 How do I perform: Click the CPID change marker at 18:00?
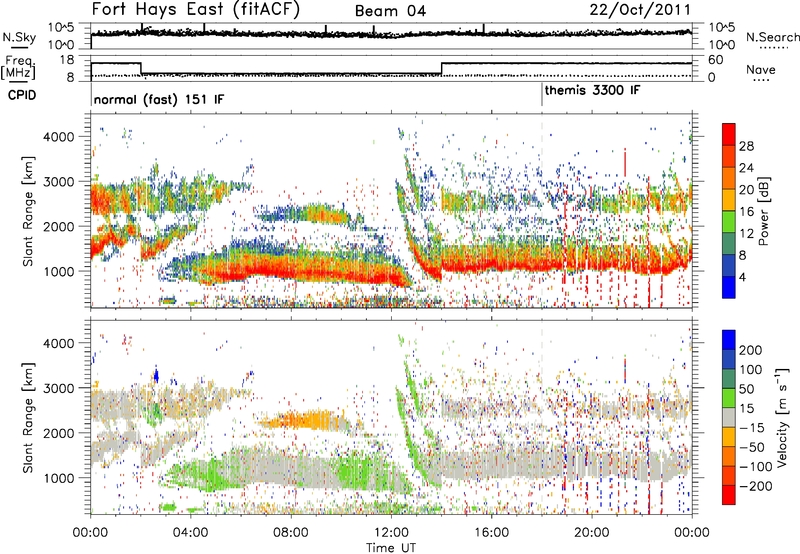[x=542, y=95]
